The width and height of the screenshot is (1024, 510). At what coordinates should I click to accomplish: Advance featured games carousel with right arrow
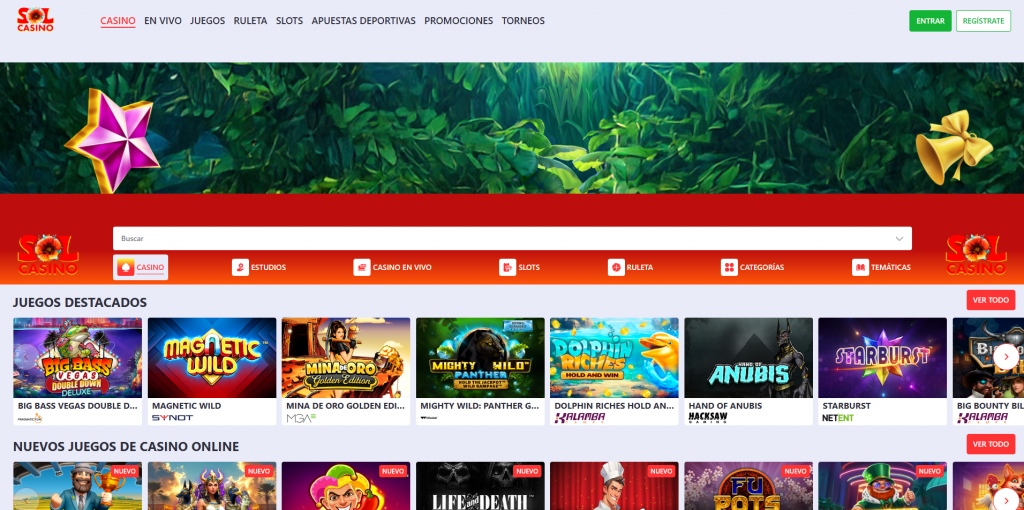click(1006, 356)
